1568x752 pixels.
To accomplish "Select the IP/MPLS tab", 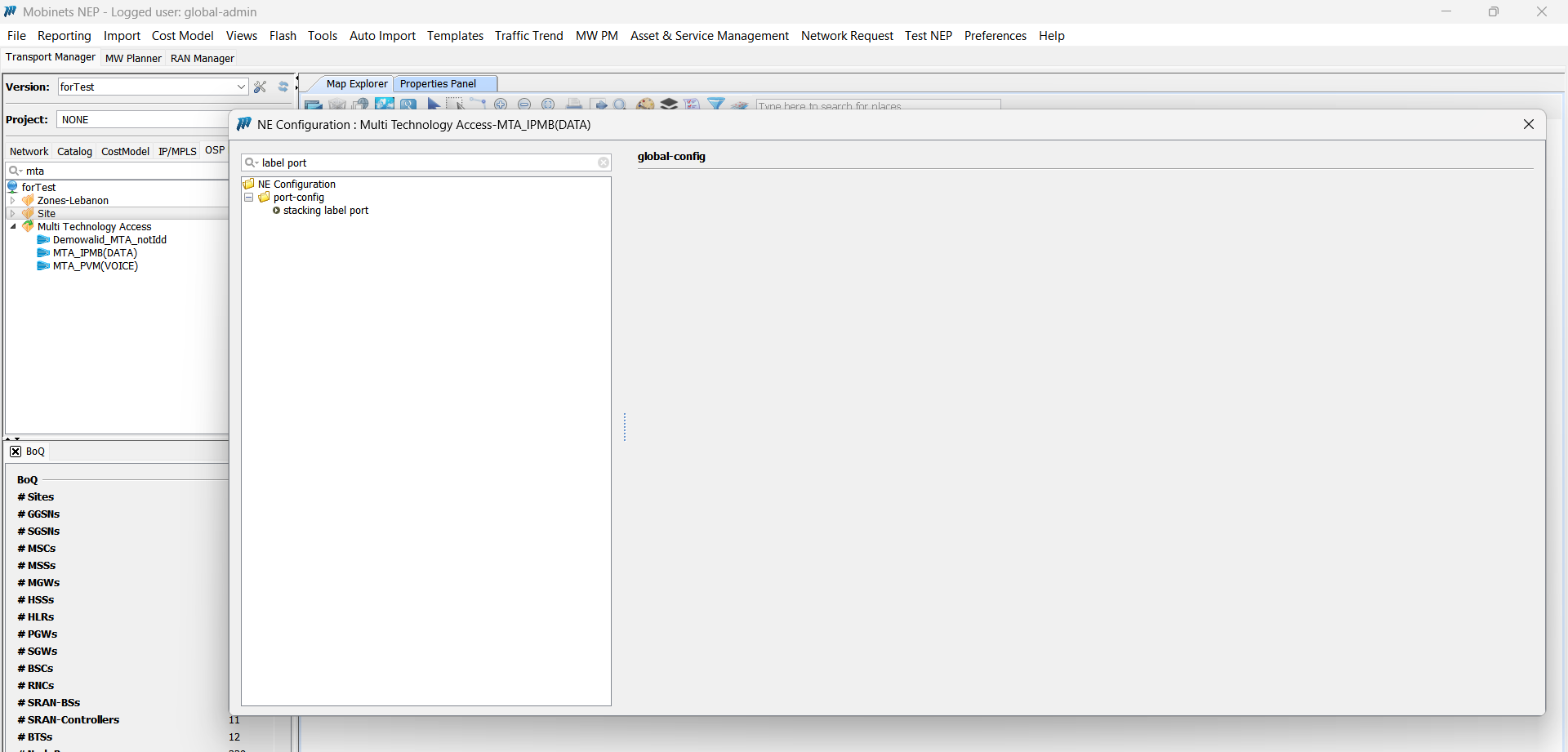I will coord(177,152).
